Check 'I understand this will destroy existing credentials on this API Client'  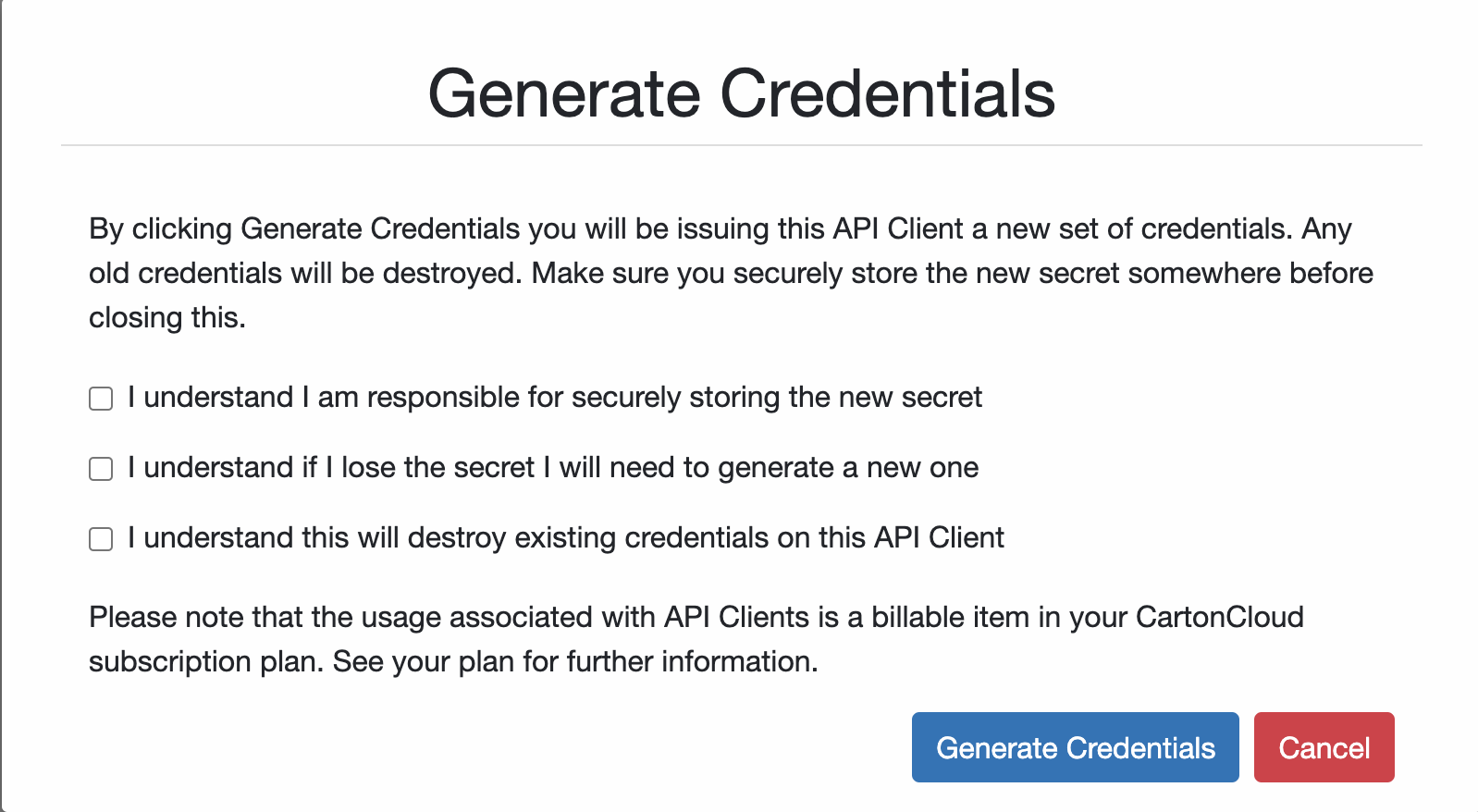99,538
